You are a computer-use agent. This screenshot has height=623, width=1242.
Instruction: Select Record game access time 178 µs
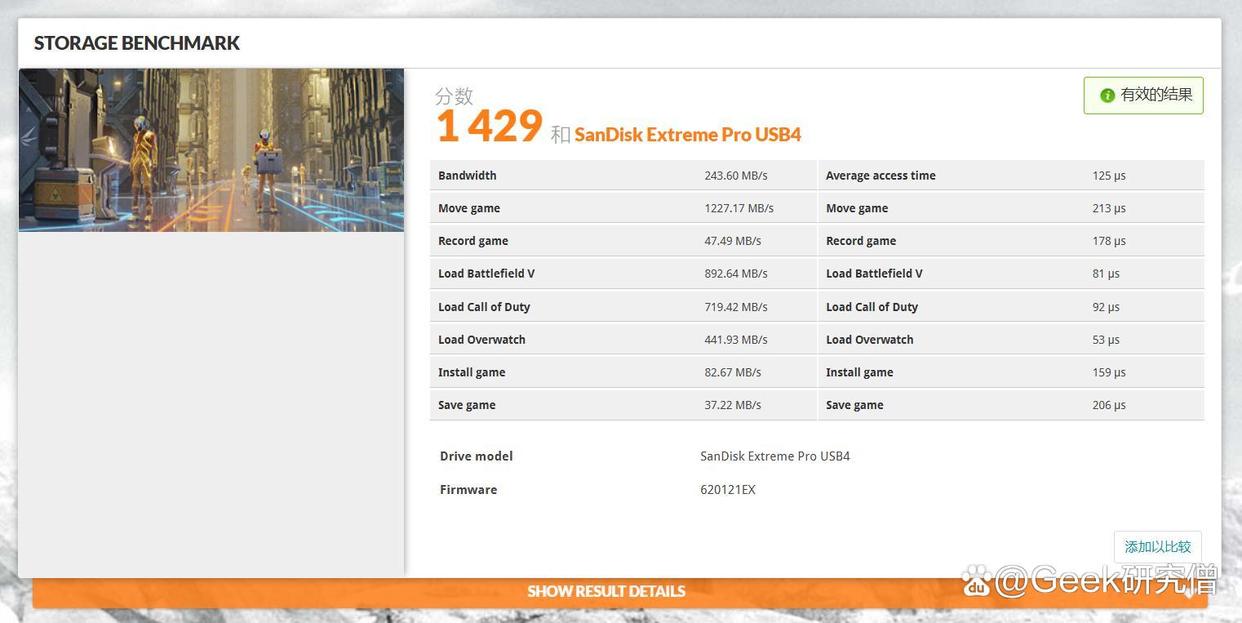[x=1109, y=241]
